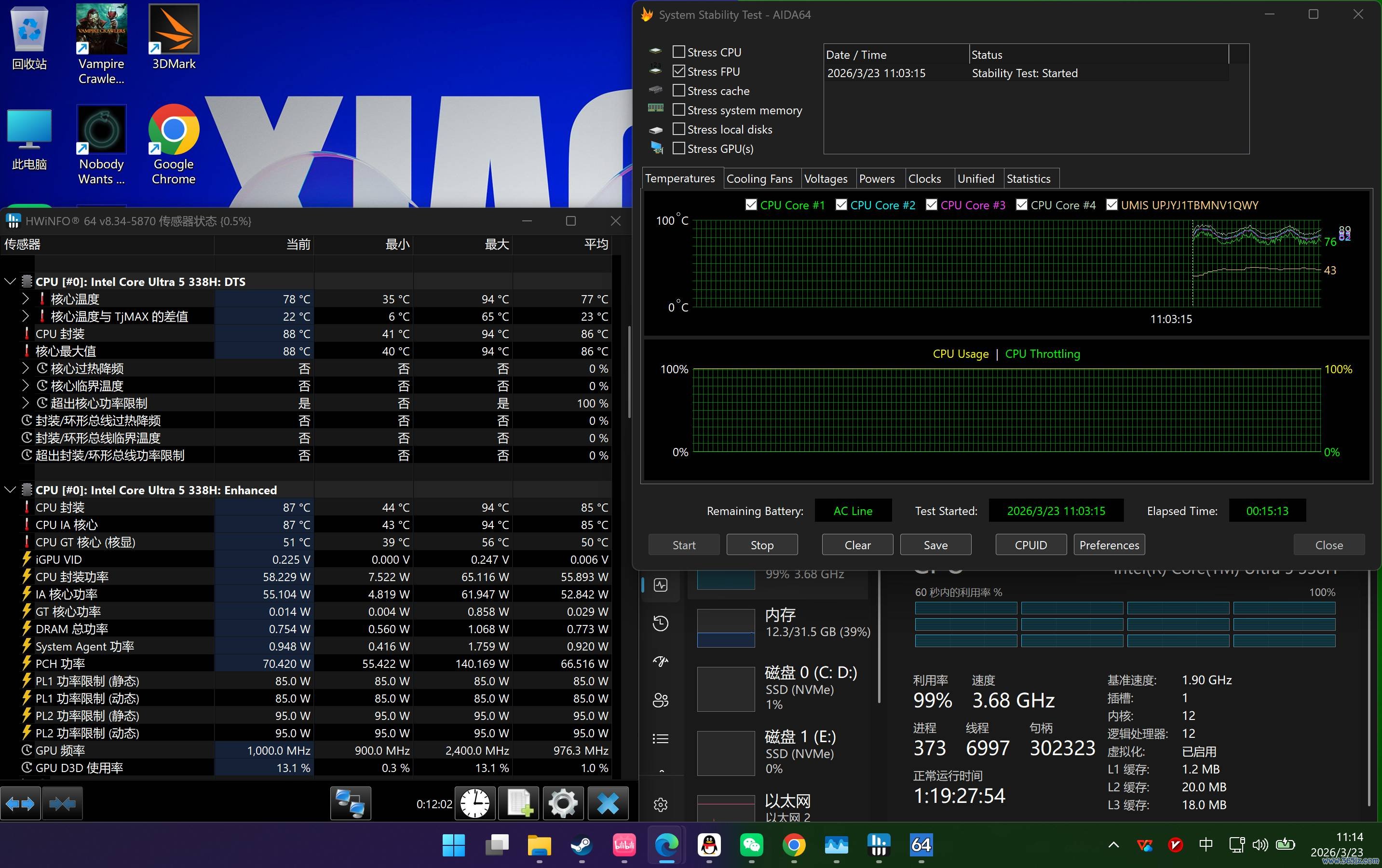Toggle CPU Core #1 graph checkbox
Image resolution: width=1382 pixels, height=868 pixels.
pyautogui.click(x=751, y=205)
